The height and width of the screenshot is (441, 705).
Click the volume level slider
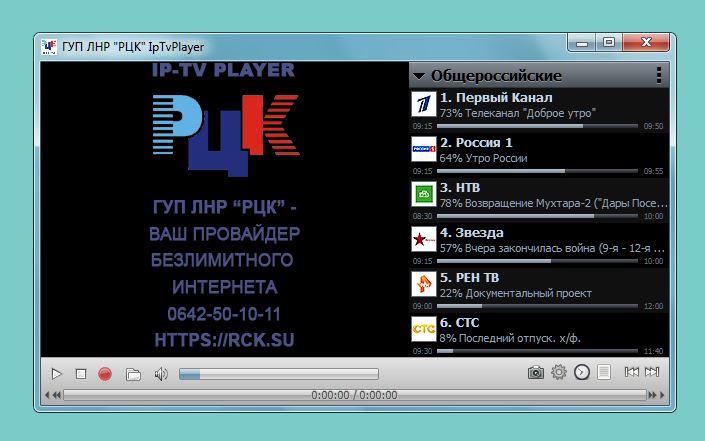pos(278,374)
